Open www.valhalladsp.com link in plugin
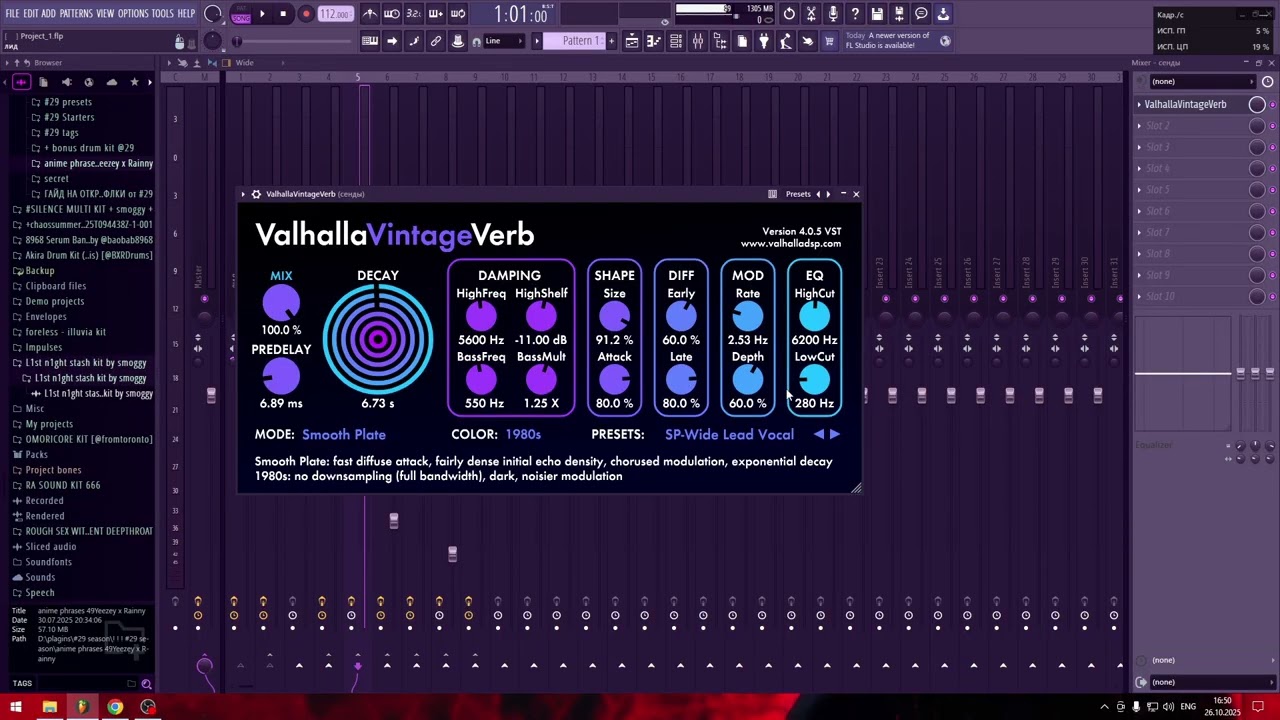 tap(790, 244)
